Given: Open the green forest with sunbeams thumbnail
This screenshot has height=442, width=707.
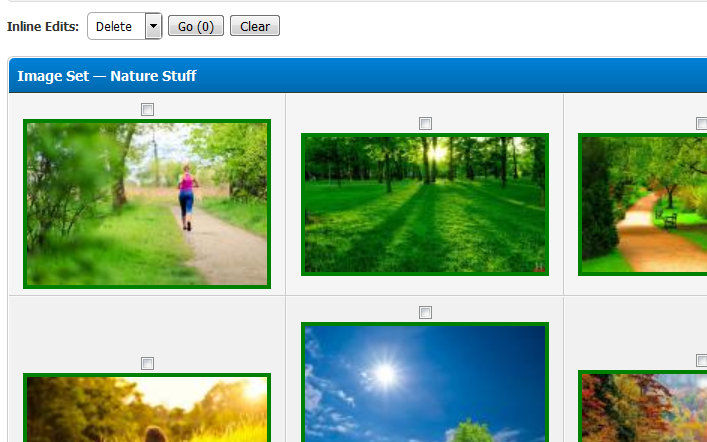Looking at the screenshot, I should tap(425, 204).
